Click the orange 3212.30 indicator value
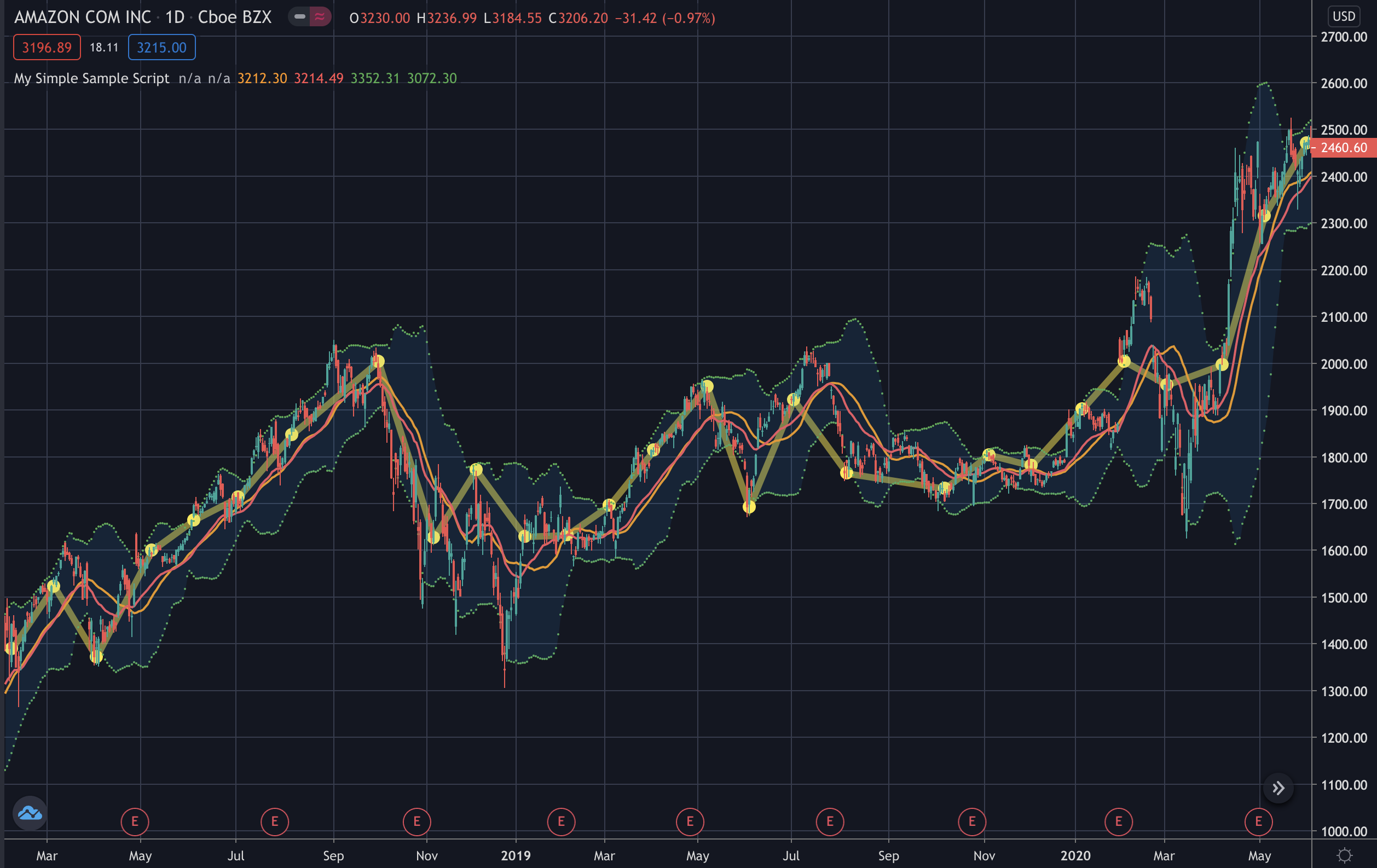 tap(262, 78)
